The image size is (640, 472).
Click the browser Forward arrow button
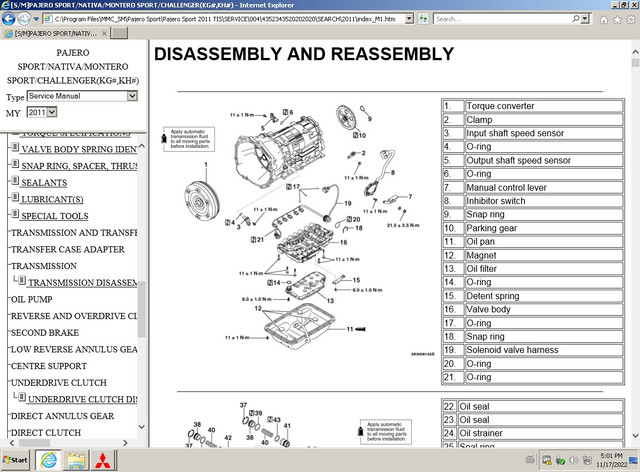coord(24,19)
